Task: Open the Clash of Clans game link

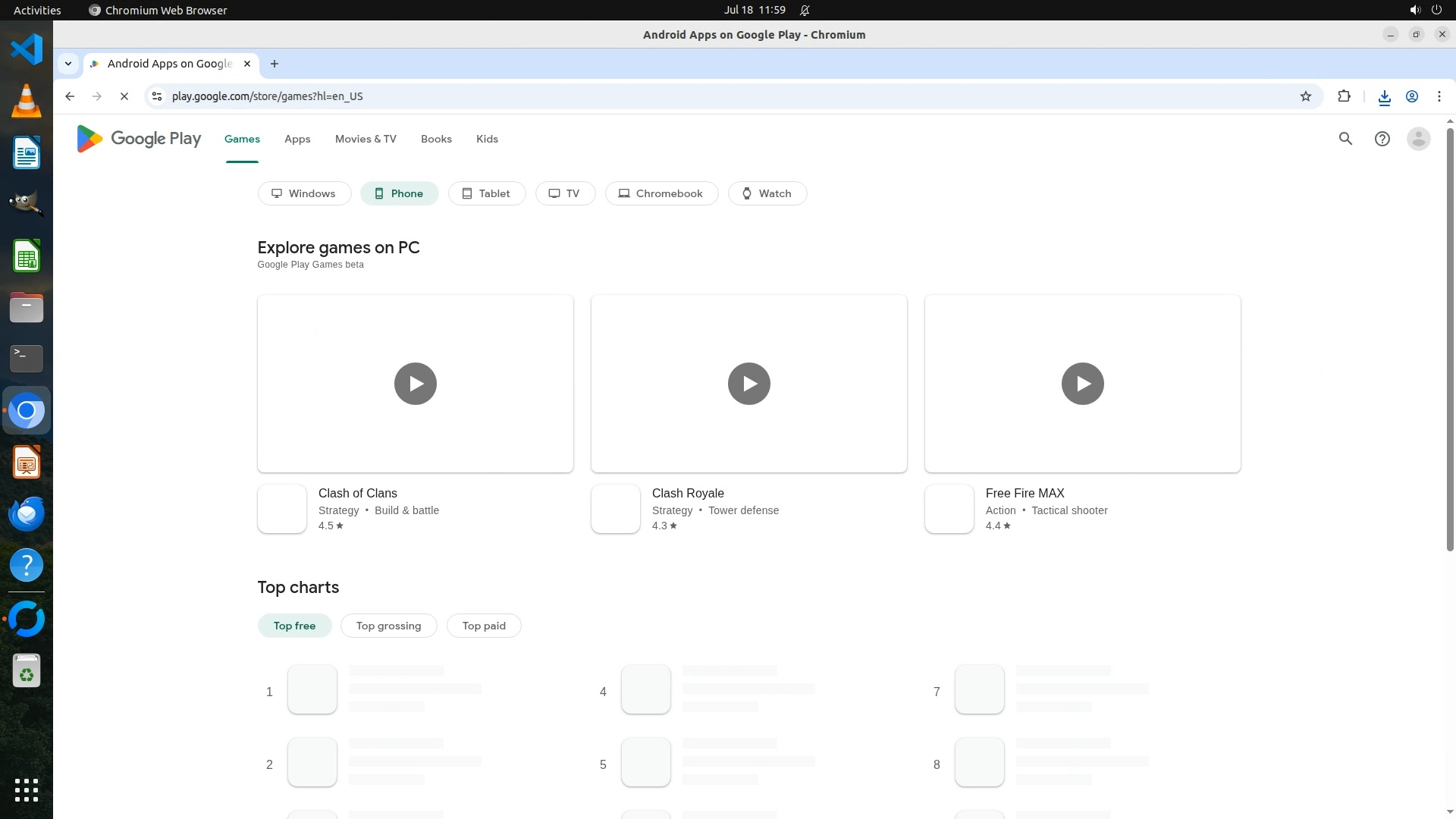Action: (357, 494)
